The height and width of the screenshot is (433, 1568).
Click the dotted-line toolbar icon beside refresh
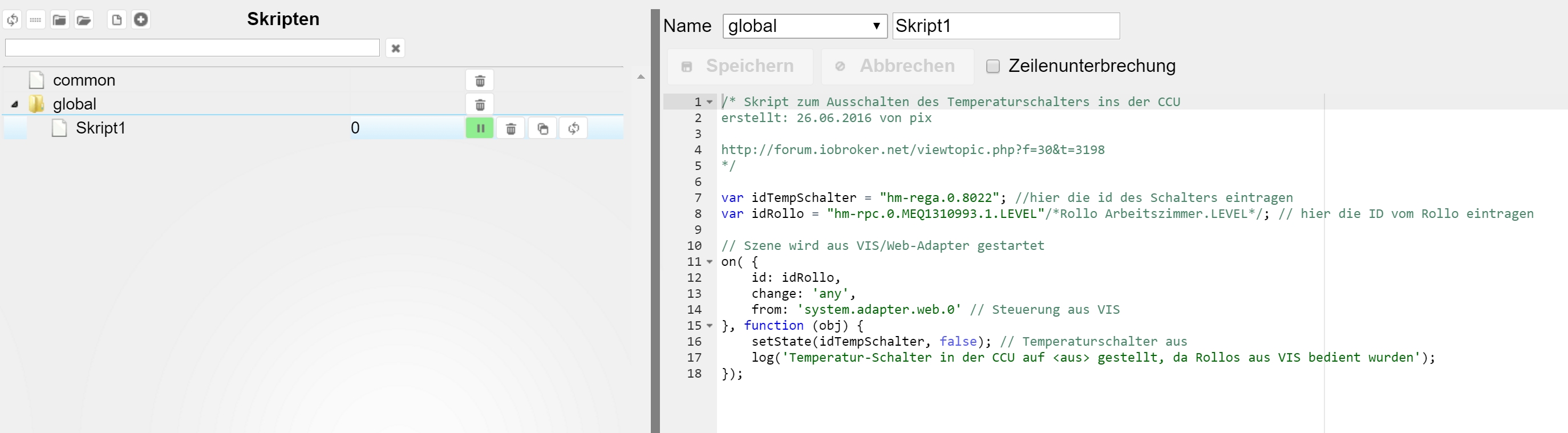(36, 20)
